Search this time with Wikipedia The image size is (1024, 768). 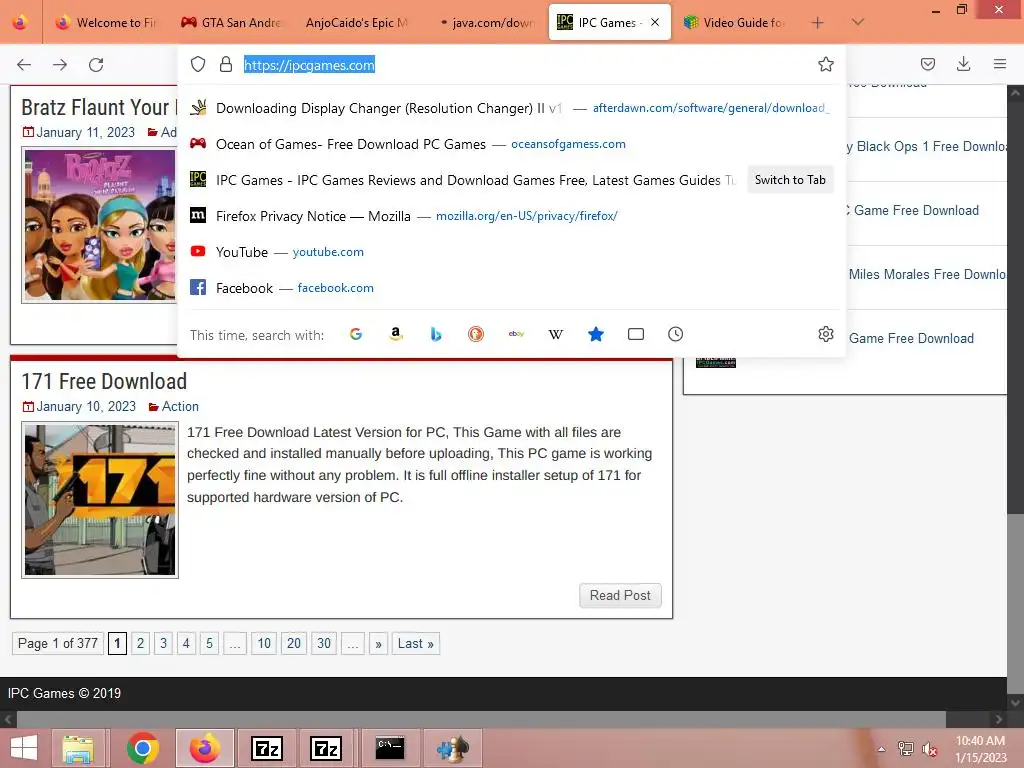click(x=556, y=334)
